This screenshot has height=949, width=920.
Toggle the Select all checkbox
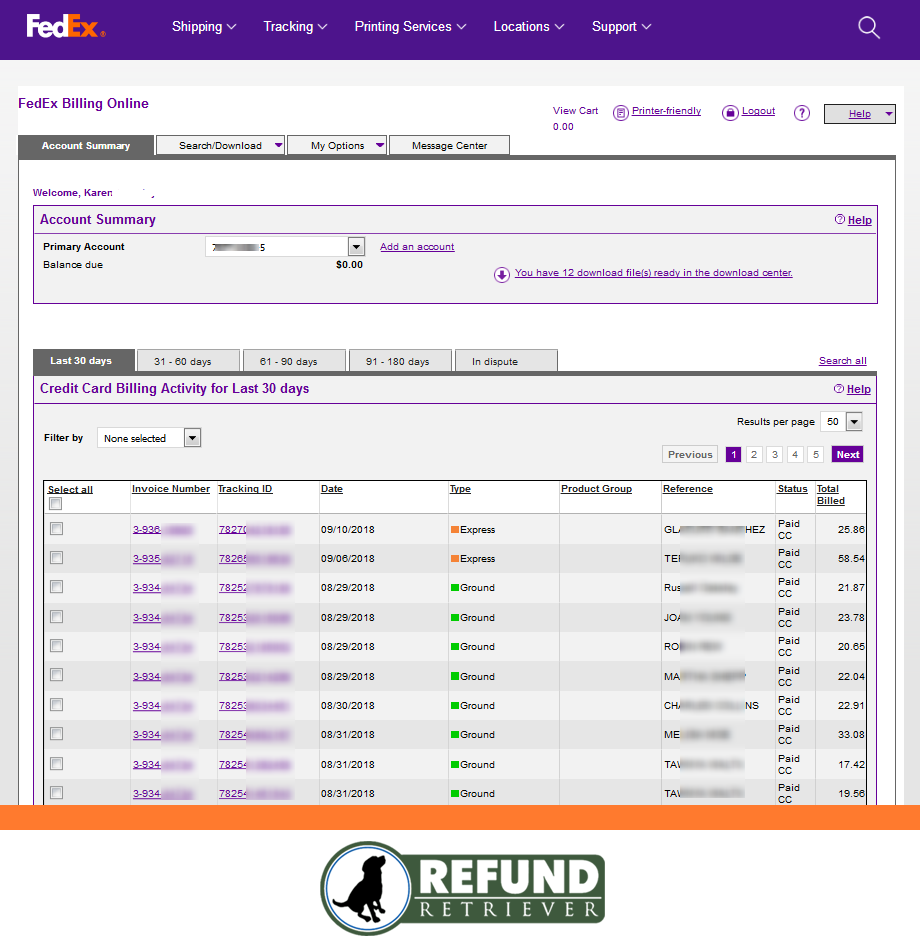pos(56,504)
